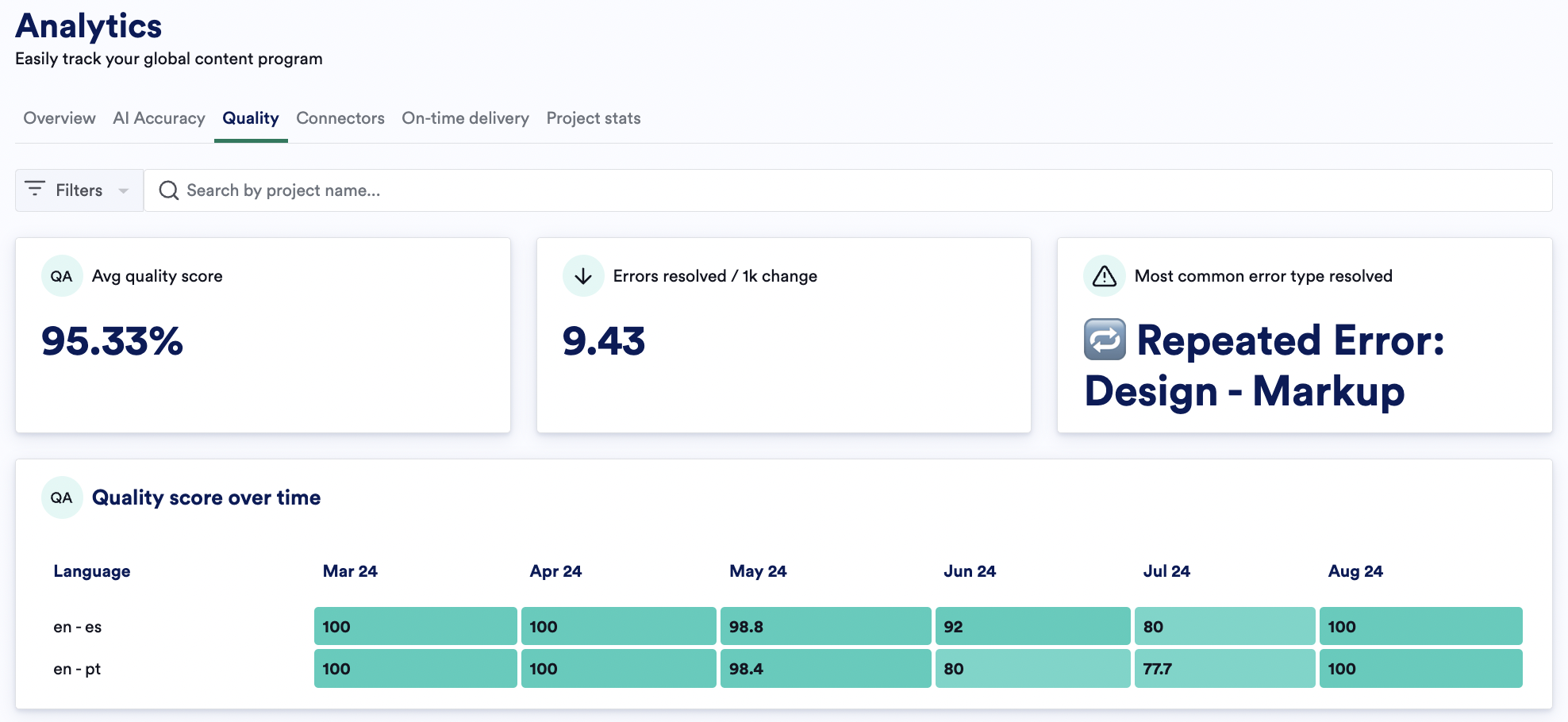Click the 9.43 errors resolved value
This screenshot has width=1568, height=722.
(x=604, y=341)
